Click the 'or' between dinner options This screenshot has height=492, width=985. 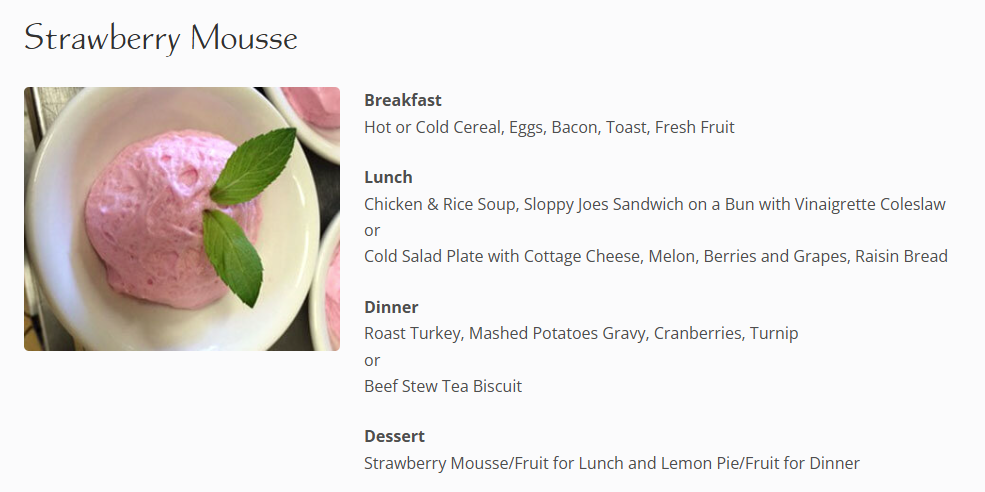pos(372,361)
